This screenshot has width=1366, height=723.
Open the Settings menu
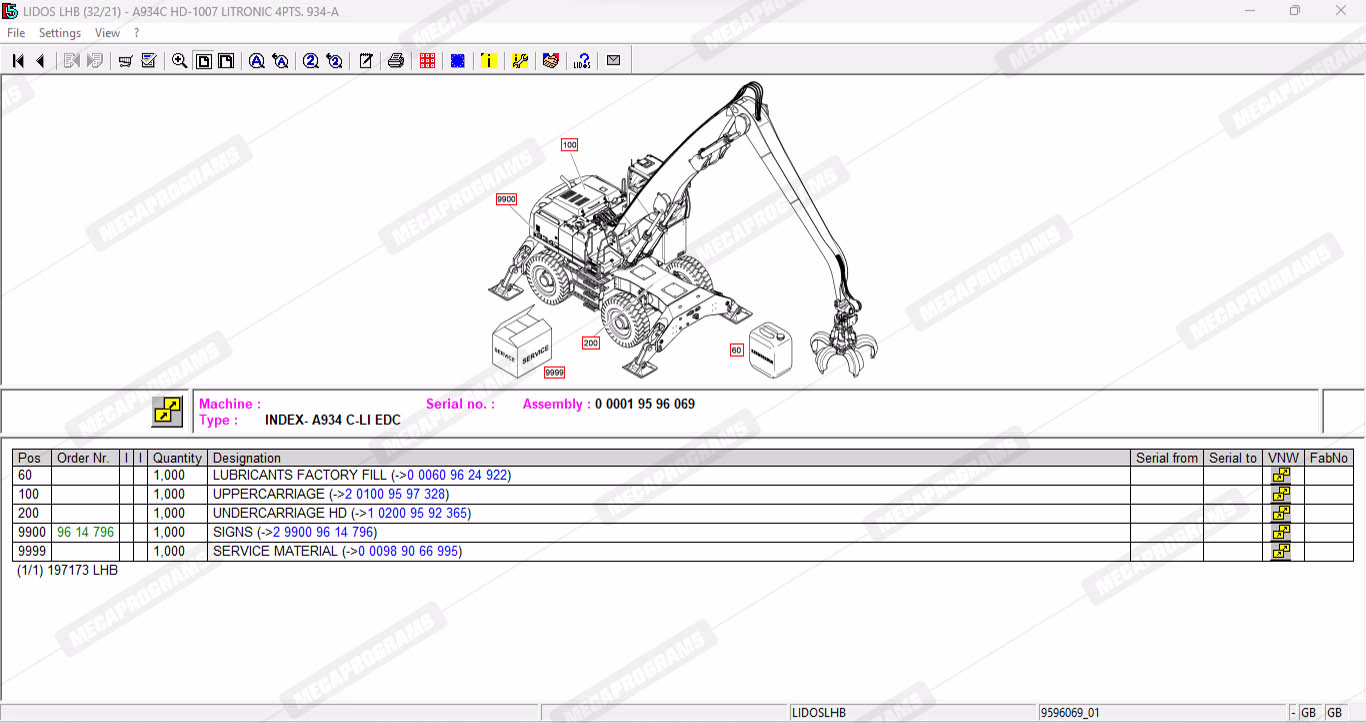(x=60, y=33)
